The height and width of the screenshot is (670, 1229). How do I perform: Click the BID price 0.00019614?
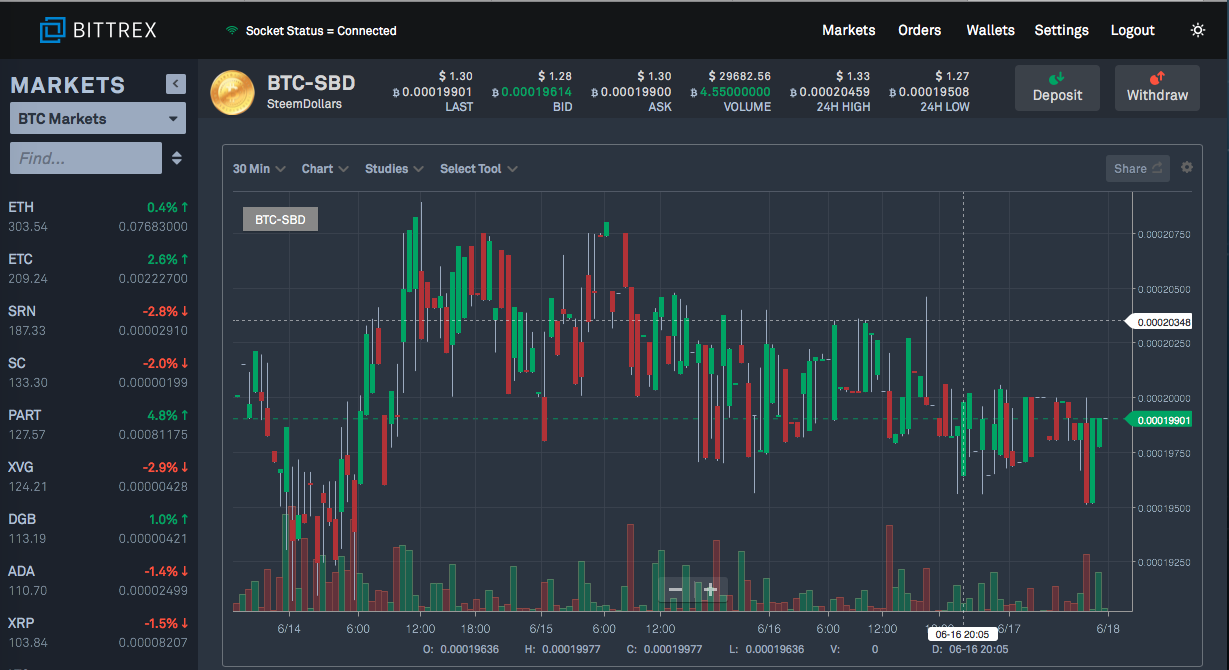[532, 92]
